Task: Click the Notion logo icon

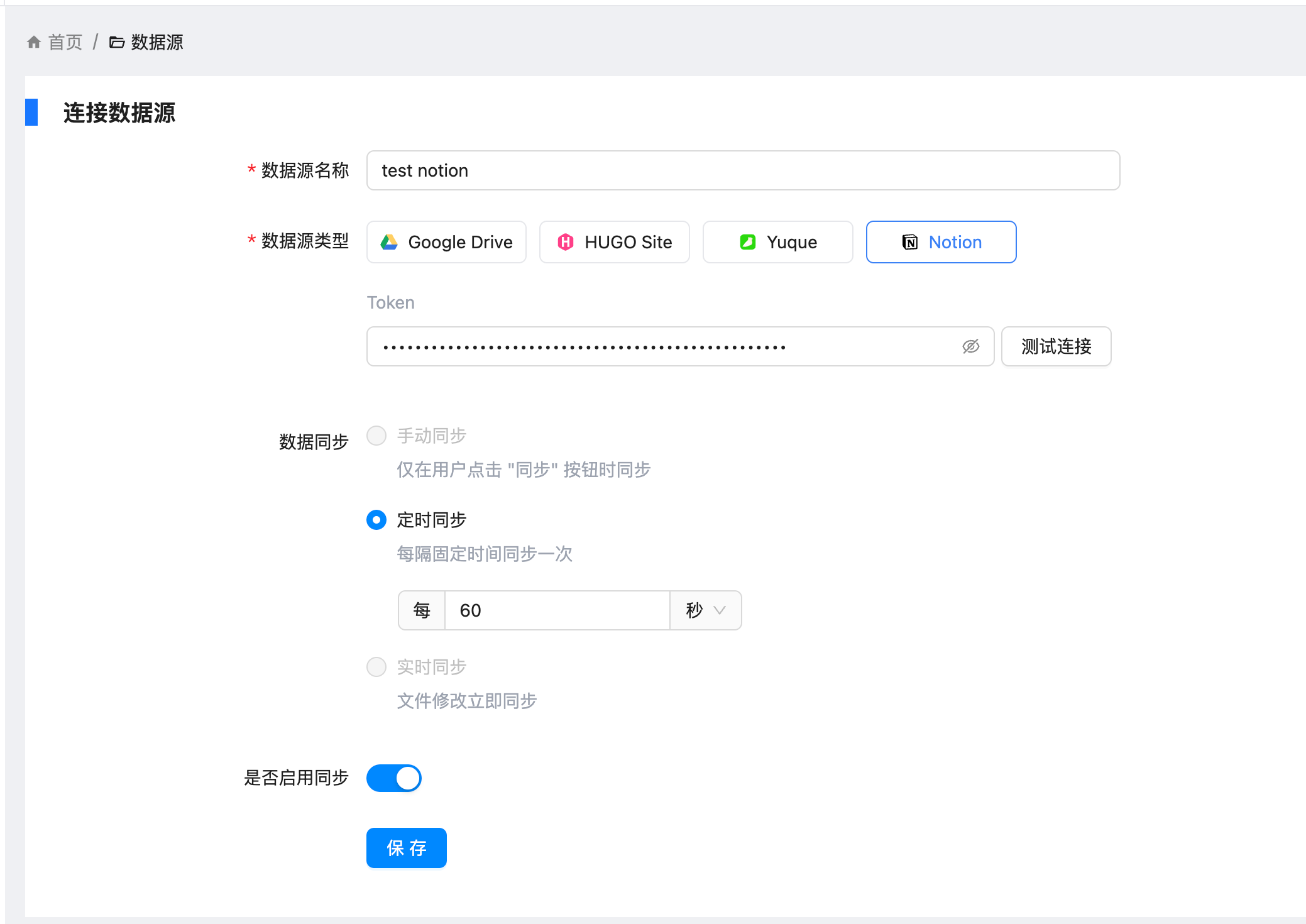Action: 910,242
